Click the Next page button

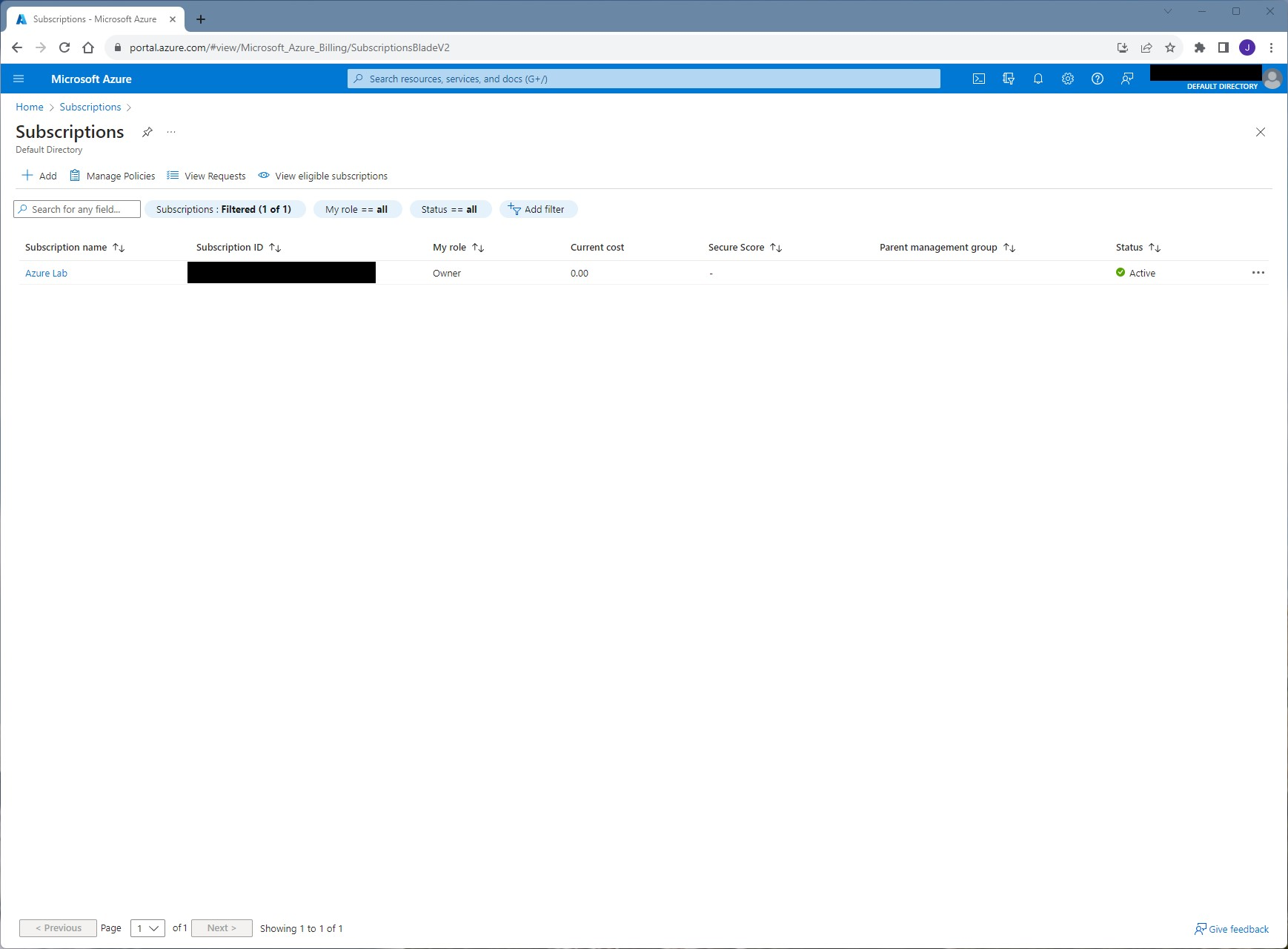[x=222, y=928]
